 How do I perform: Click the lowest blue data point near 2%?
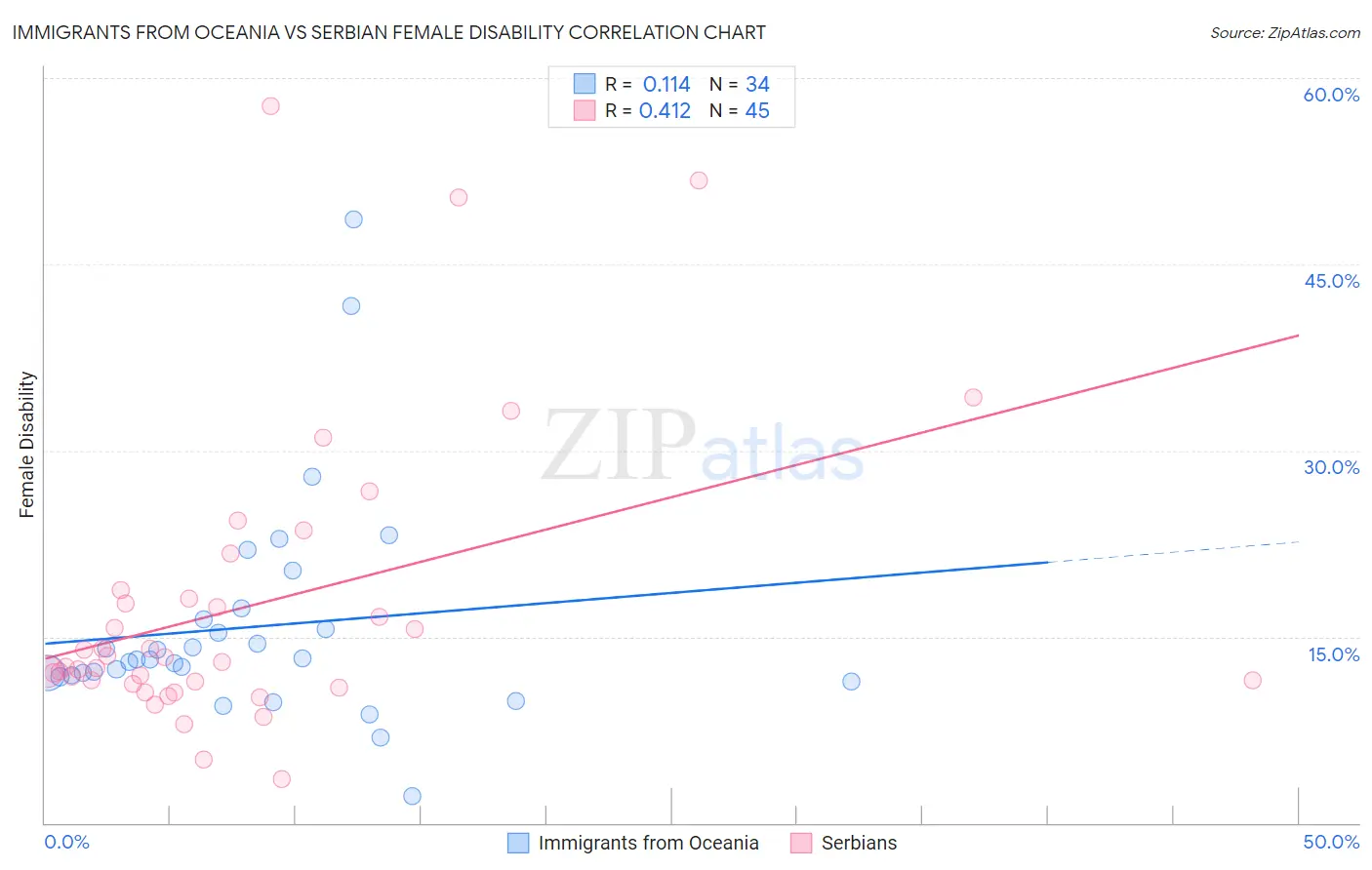pos(412,796)
